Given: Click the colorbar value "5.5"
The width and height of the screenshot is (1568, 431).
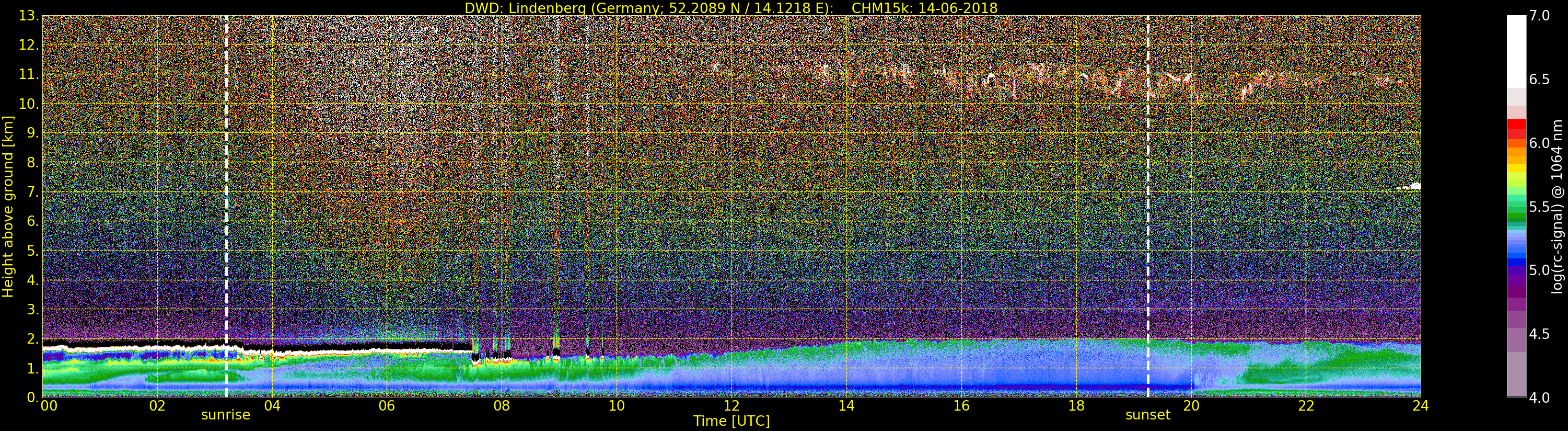Looking at the screenshot, I should tap(1539, 207).
